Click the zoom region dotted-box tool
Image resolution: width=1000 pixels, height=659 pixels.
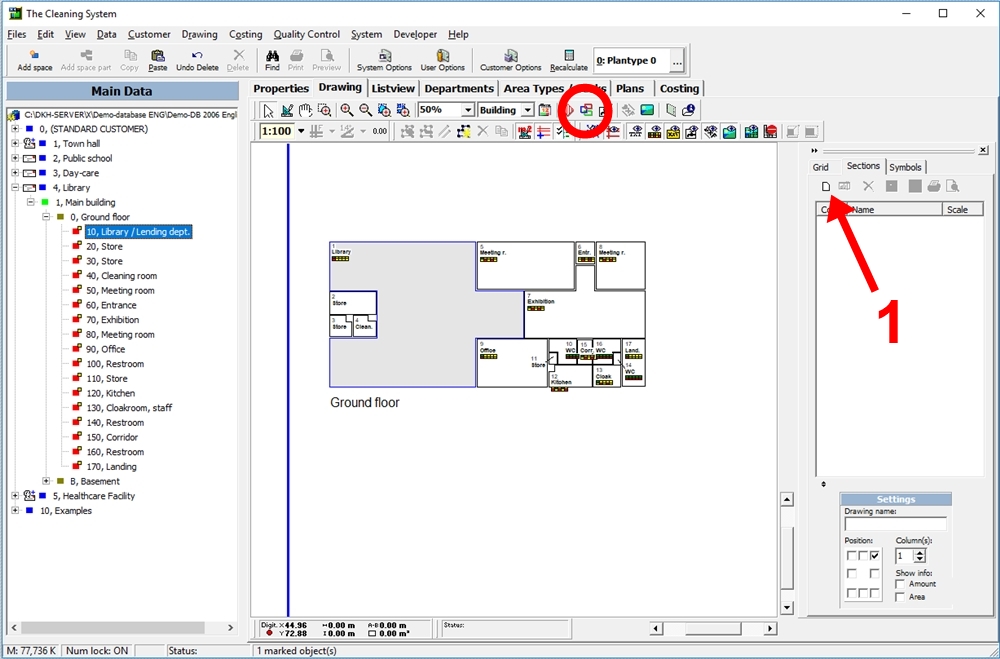coord(325,110)
